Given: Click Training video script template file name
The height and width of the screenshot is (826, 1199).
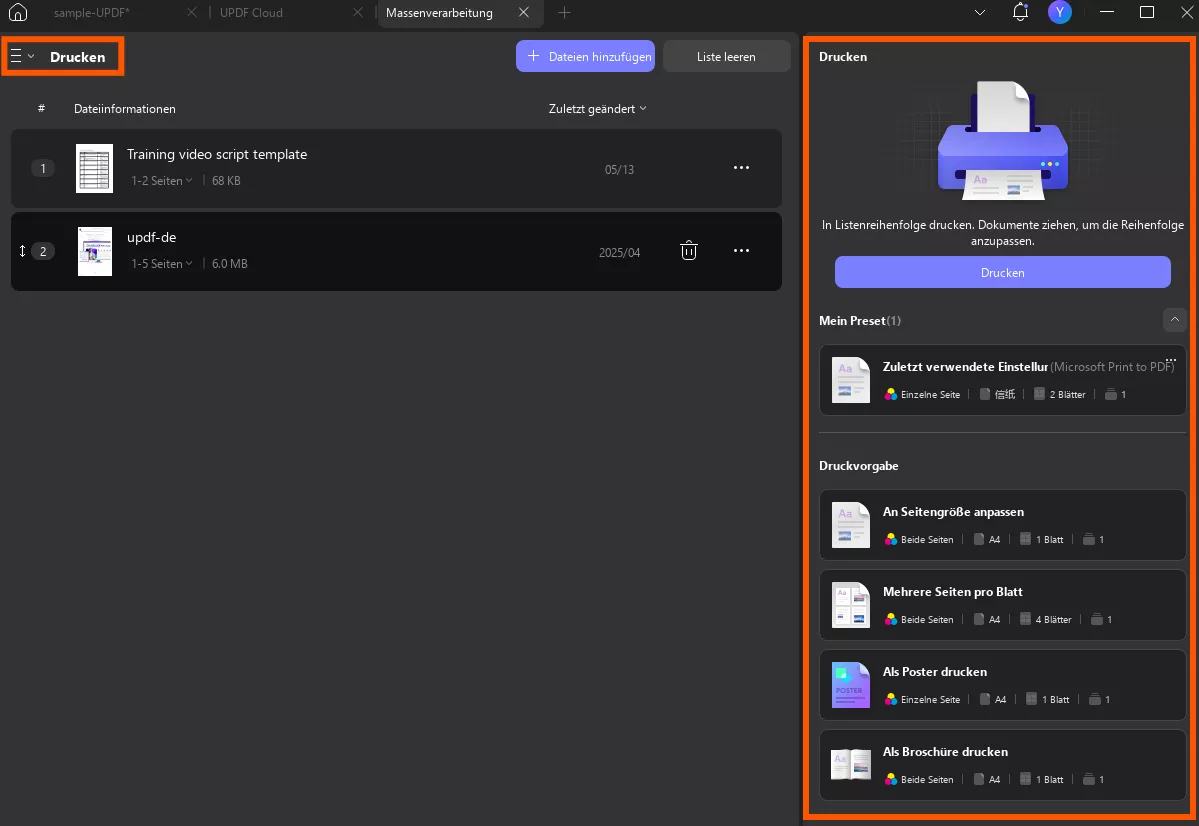Looking at the screenshot, I should click(x=217, y=154).
